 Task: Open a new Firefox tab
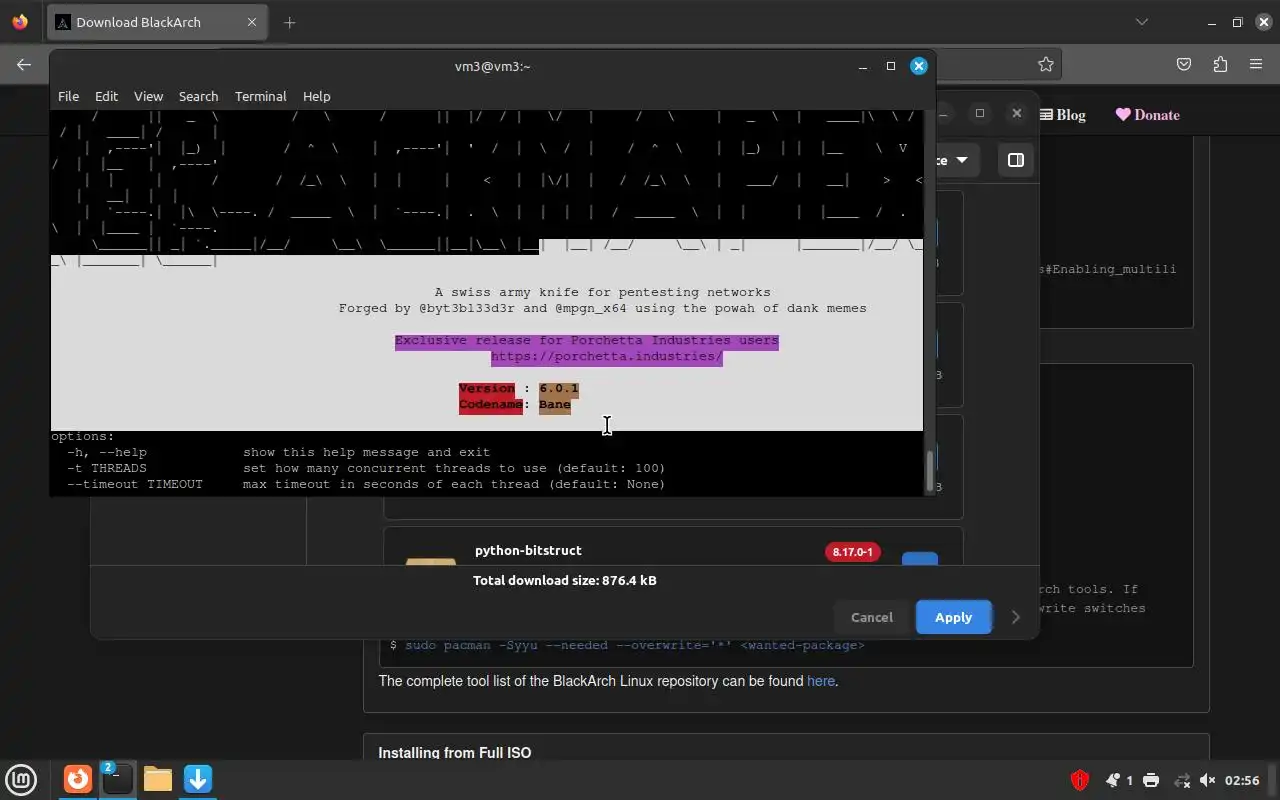(290, 22)
